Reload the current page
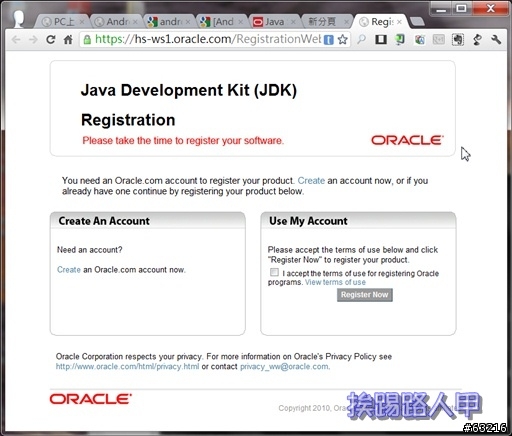The width and height of the screenshot is (512, 436). (51, 40)
